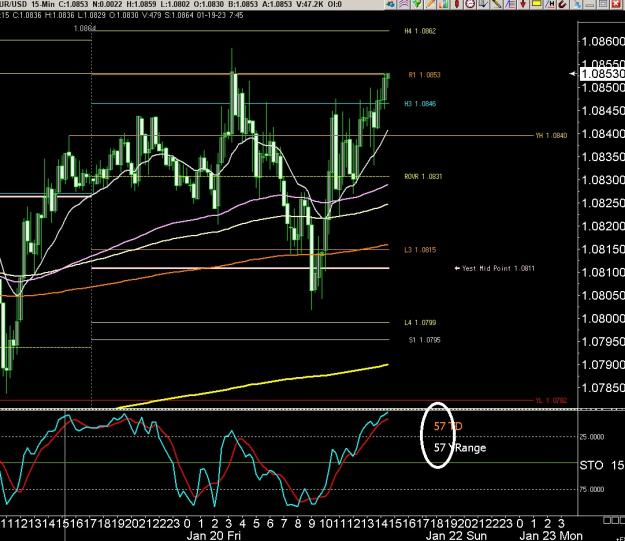Click the red YL 1.0782 label
Image resolution: width=625 pixels, height=541 pixels.
[x=551, y=400]
